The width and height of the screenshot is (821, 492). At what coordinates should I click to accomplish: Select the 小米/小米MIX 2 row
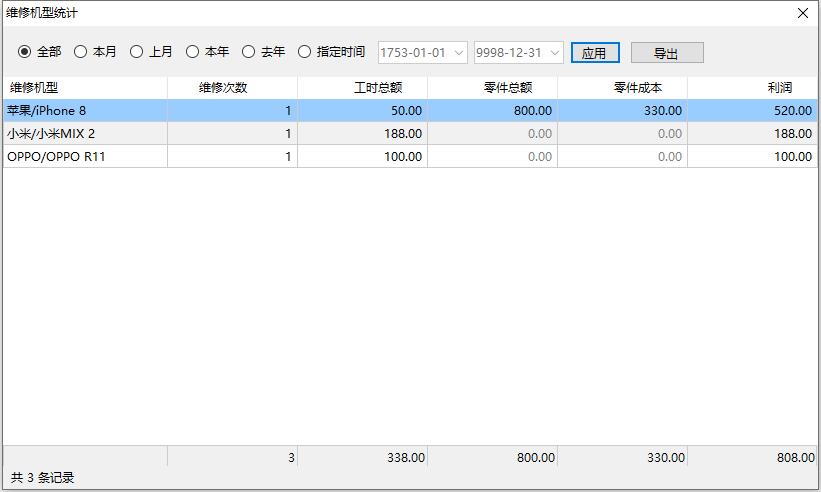pyautogui.click(x=410, y=133)
